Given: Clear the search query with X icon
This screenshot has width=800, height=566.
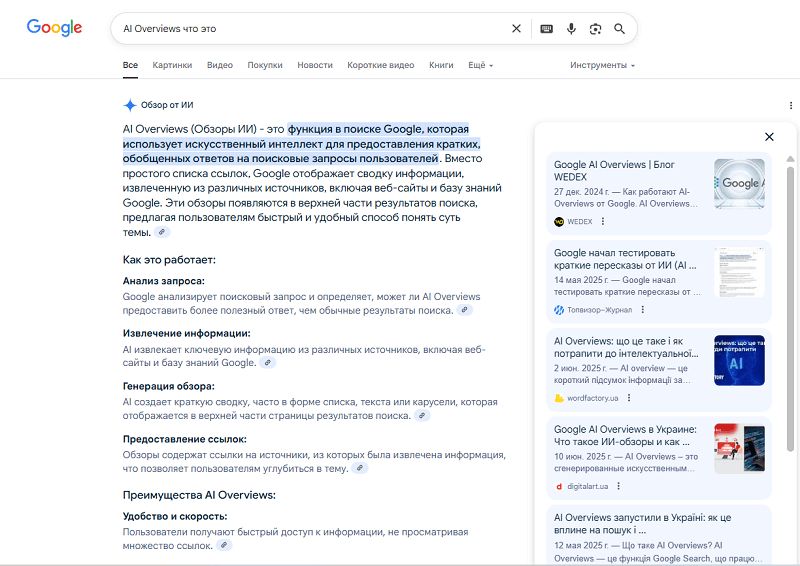Looking at the screenshot, I should 516,29.
